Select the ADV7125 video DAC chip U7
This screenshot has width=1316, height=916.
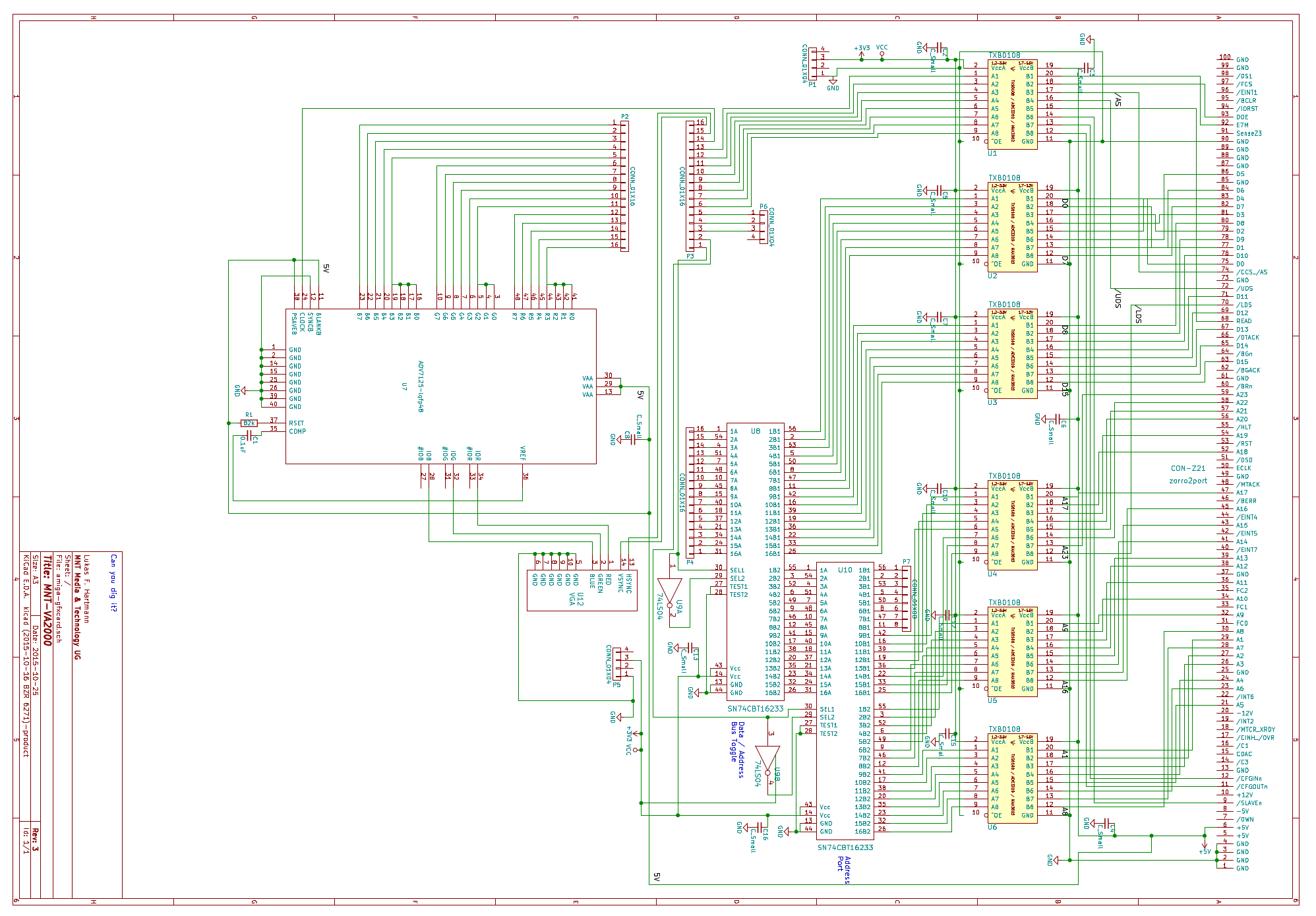440,386
